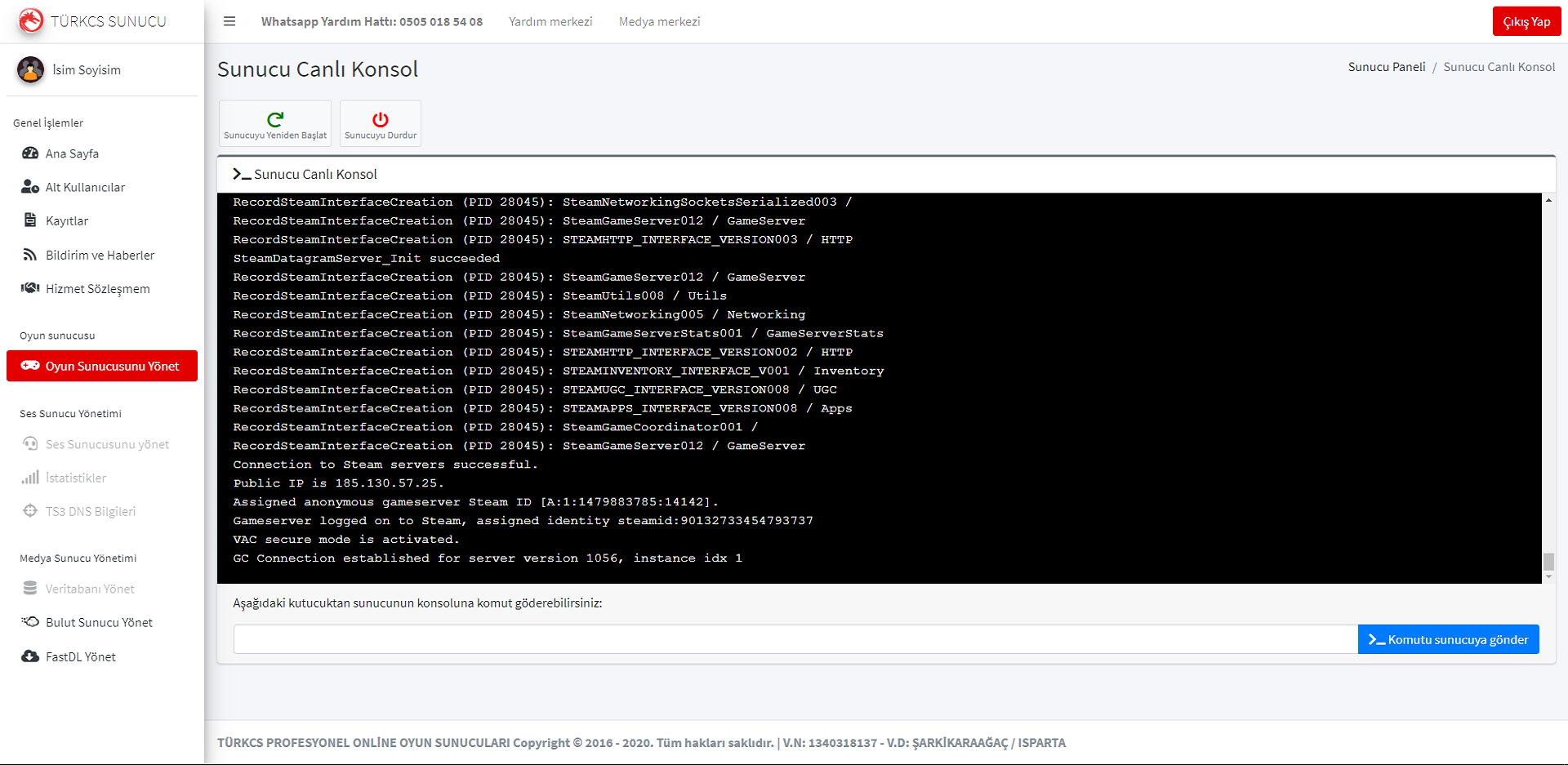The width and height of the screenshot is (1568, 765).
Task: Open Bulut Sunucu Yönet menu item
Action: (99, 622)
